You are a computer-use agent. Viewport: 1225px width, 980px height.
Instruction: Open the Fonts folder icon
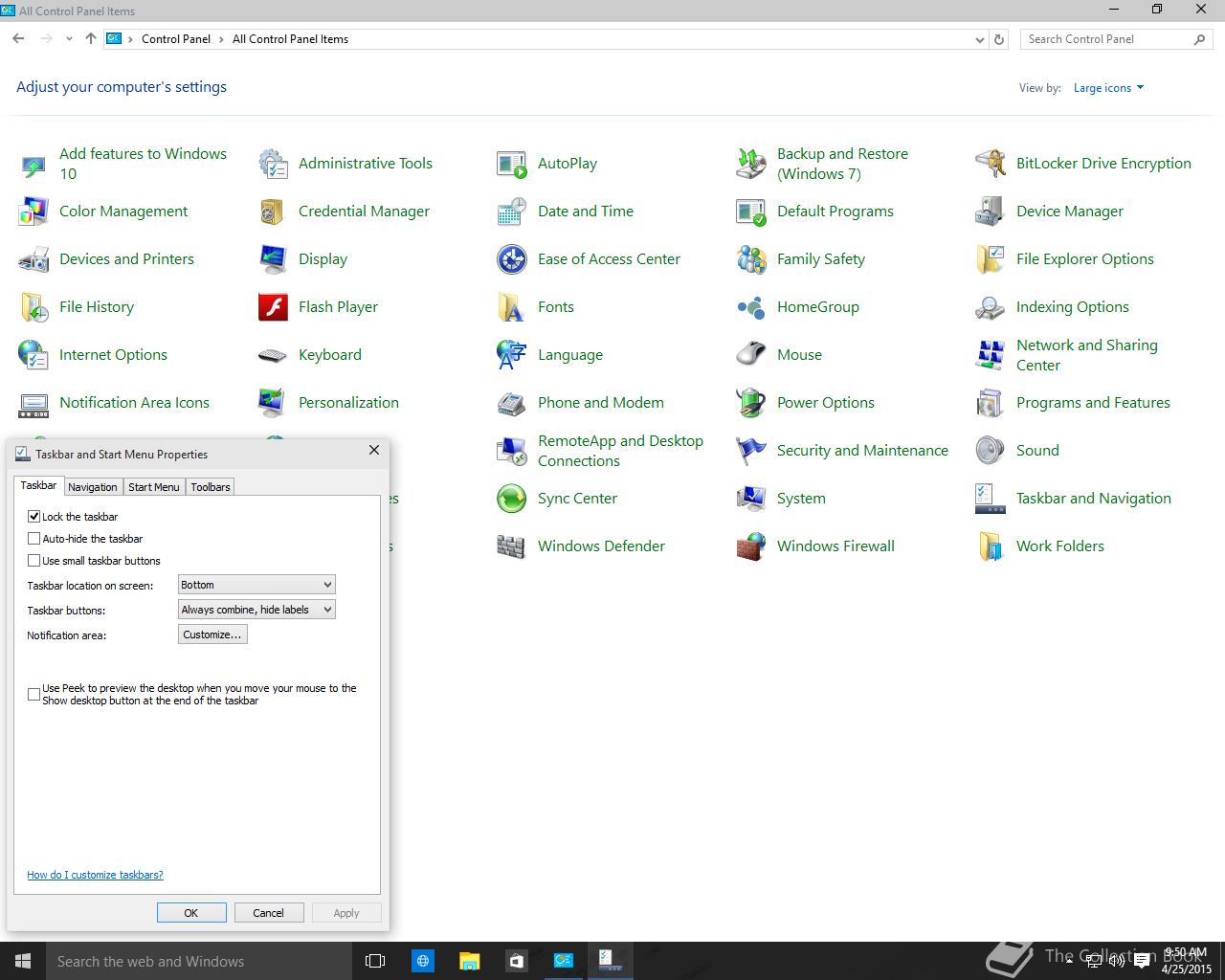(x=512, y=307)
